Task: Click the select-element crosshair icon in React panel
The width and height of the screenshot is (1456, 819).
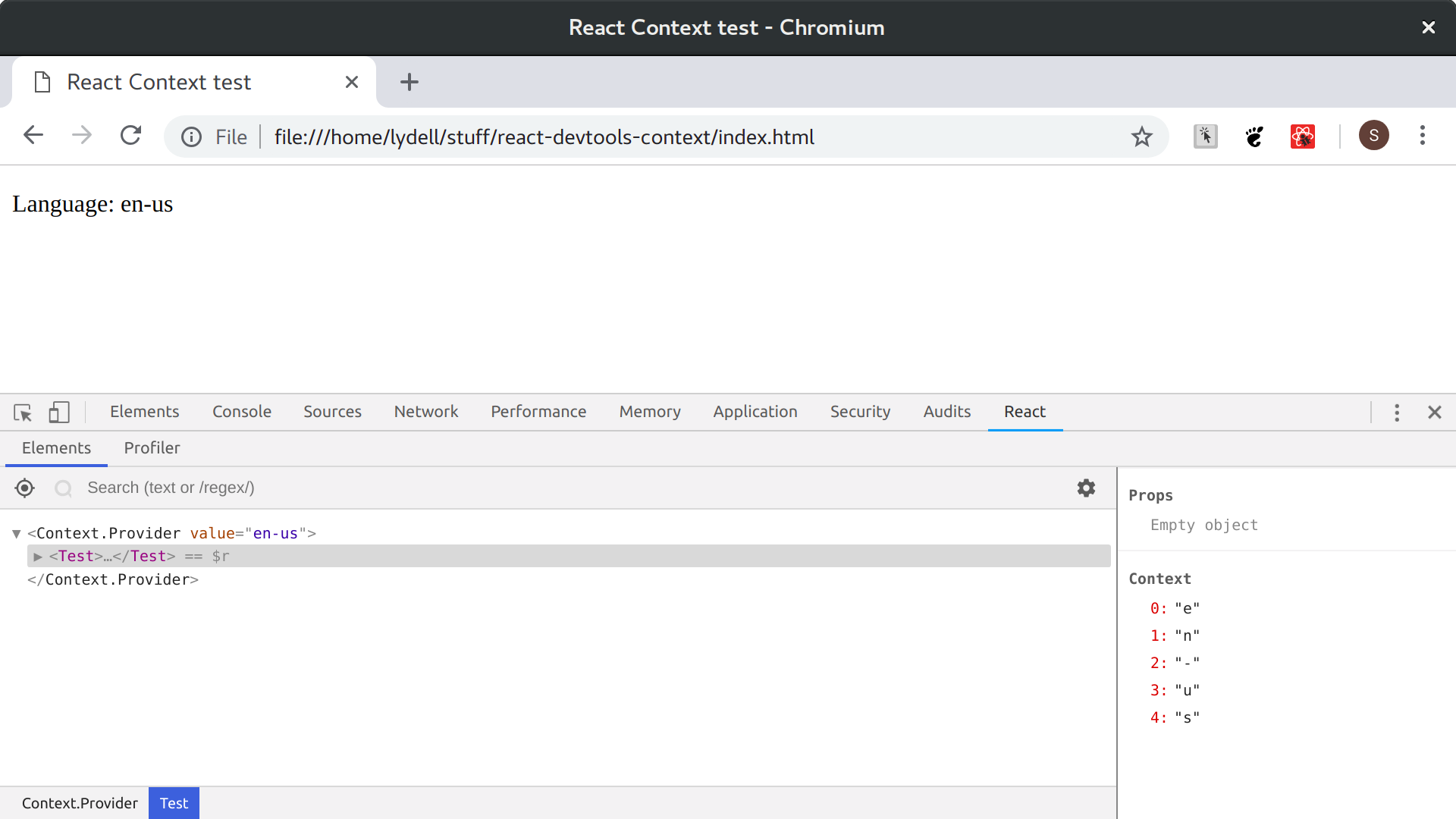Action: pyautogui.click(x=24, y=488)
